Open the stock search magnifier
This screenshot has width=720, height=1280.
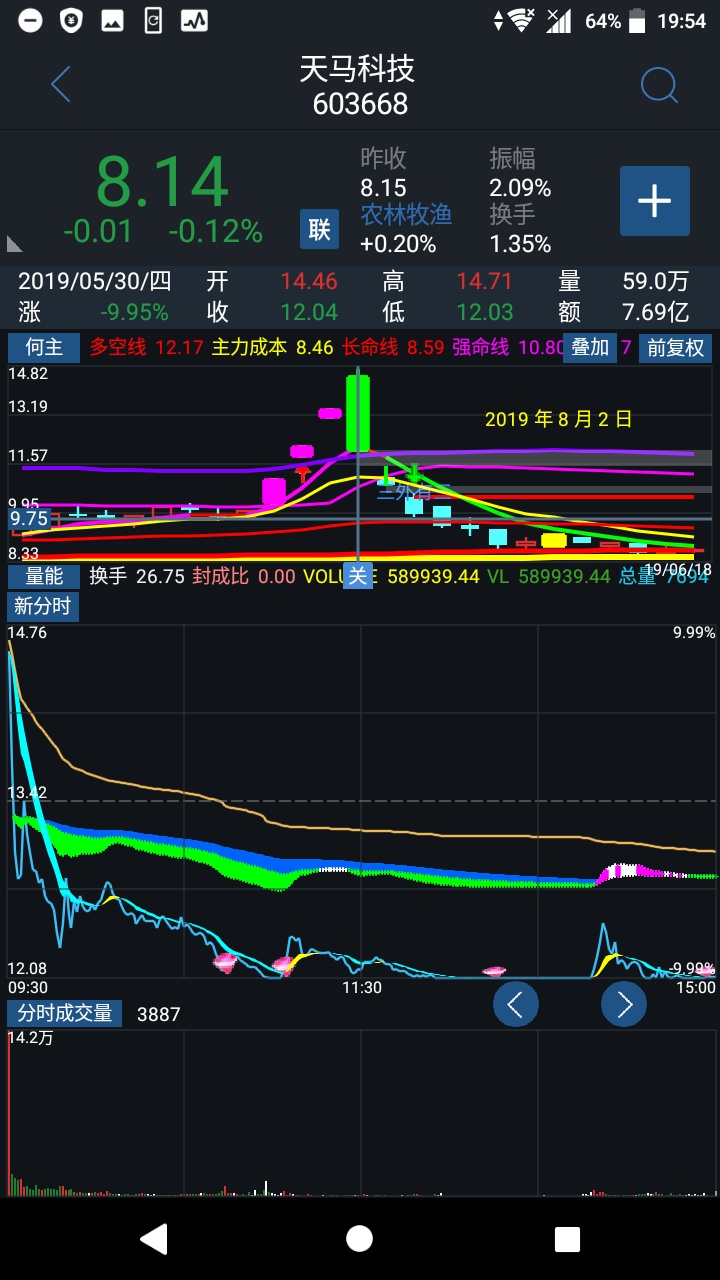659,85
